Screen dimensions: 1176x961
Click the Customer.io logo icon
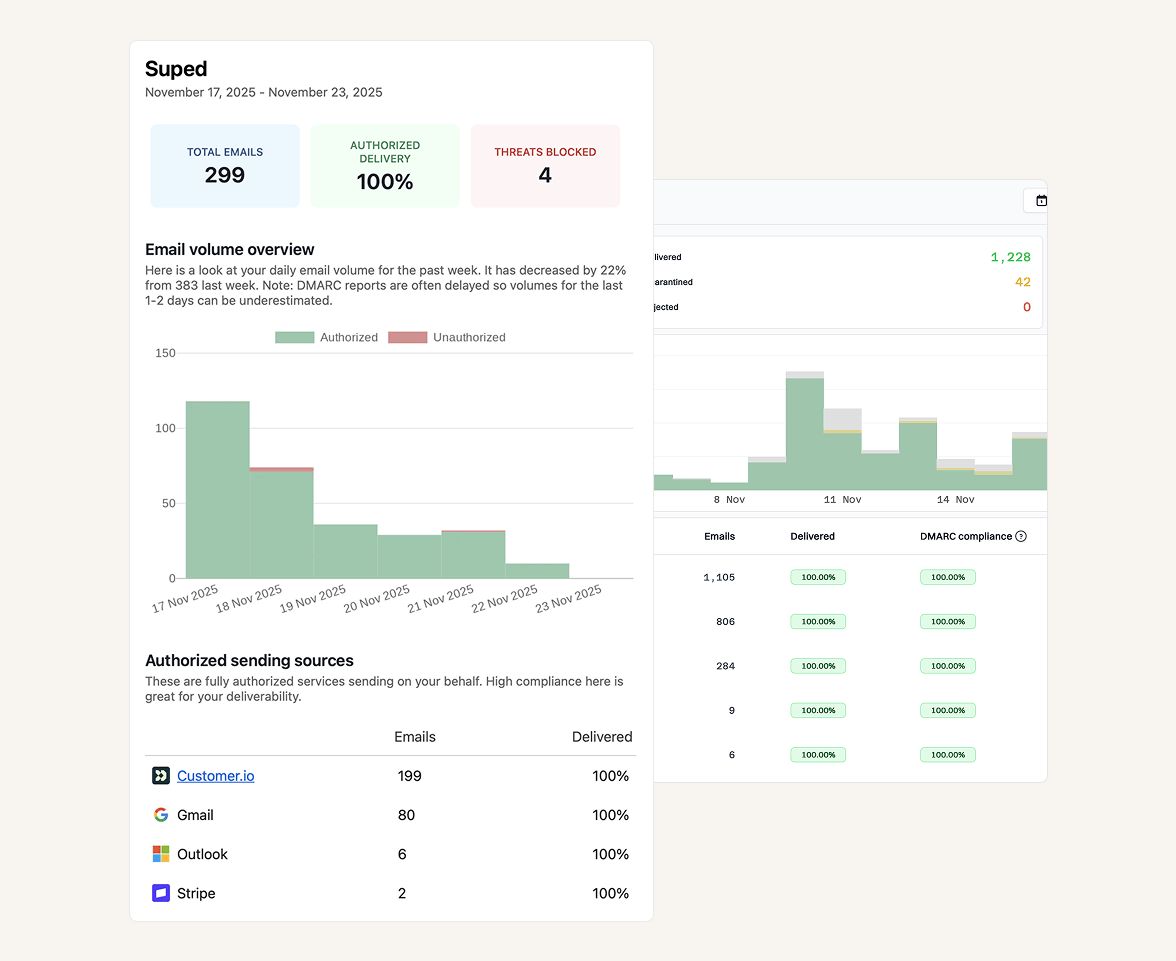(161, 776)
